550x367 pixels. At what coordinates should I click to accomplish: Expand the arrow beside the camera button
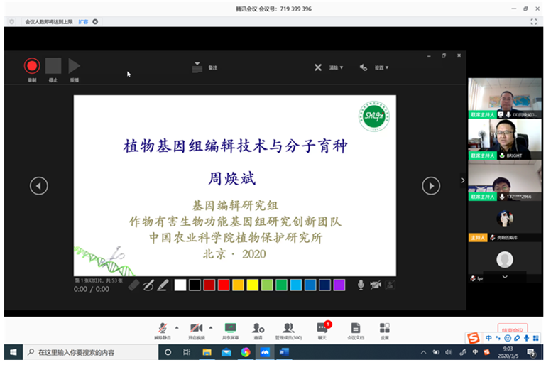(210, 328)
